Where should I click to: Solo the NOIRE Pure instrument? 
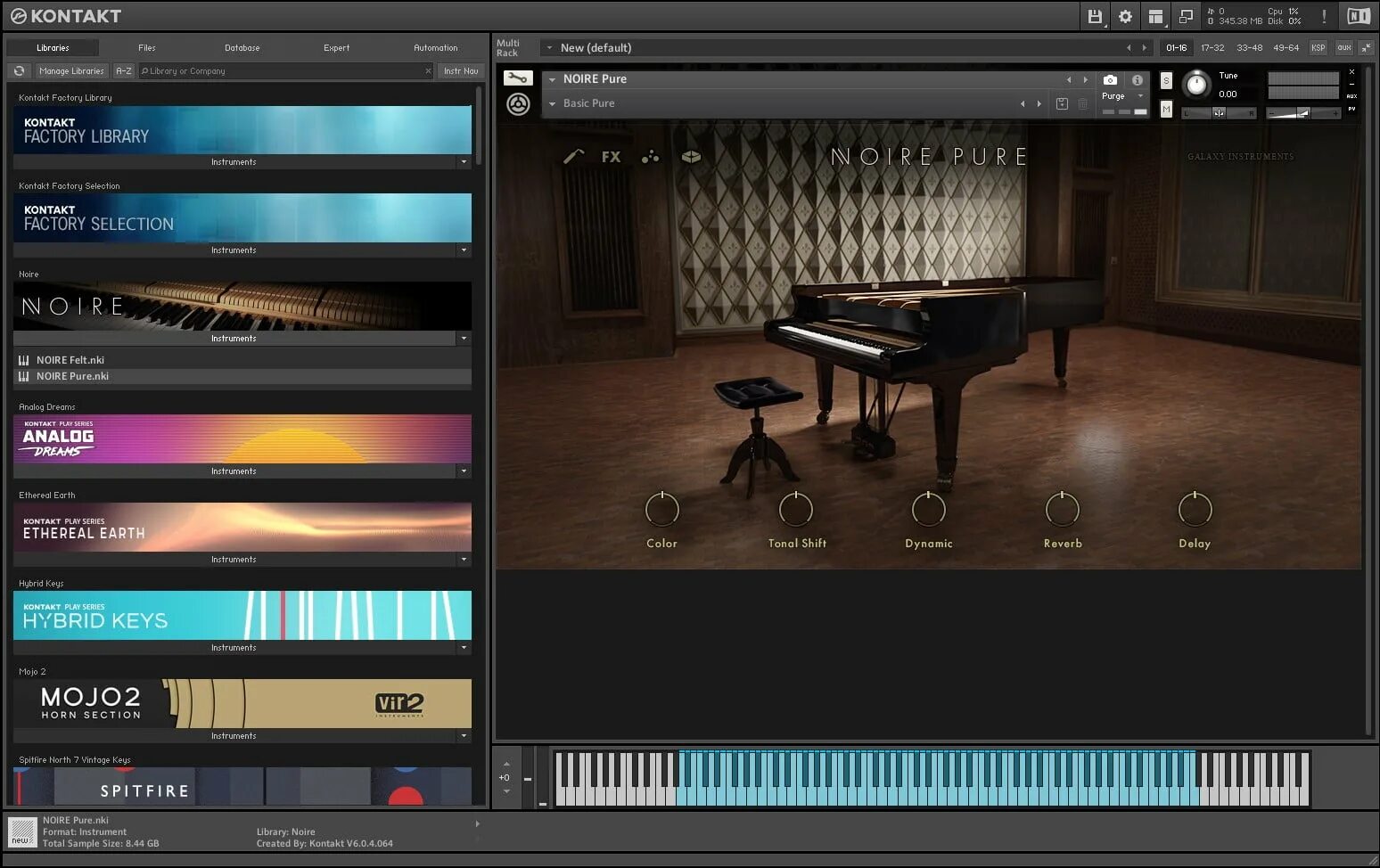coord(1166,80)
